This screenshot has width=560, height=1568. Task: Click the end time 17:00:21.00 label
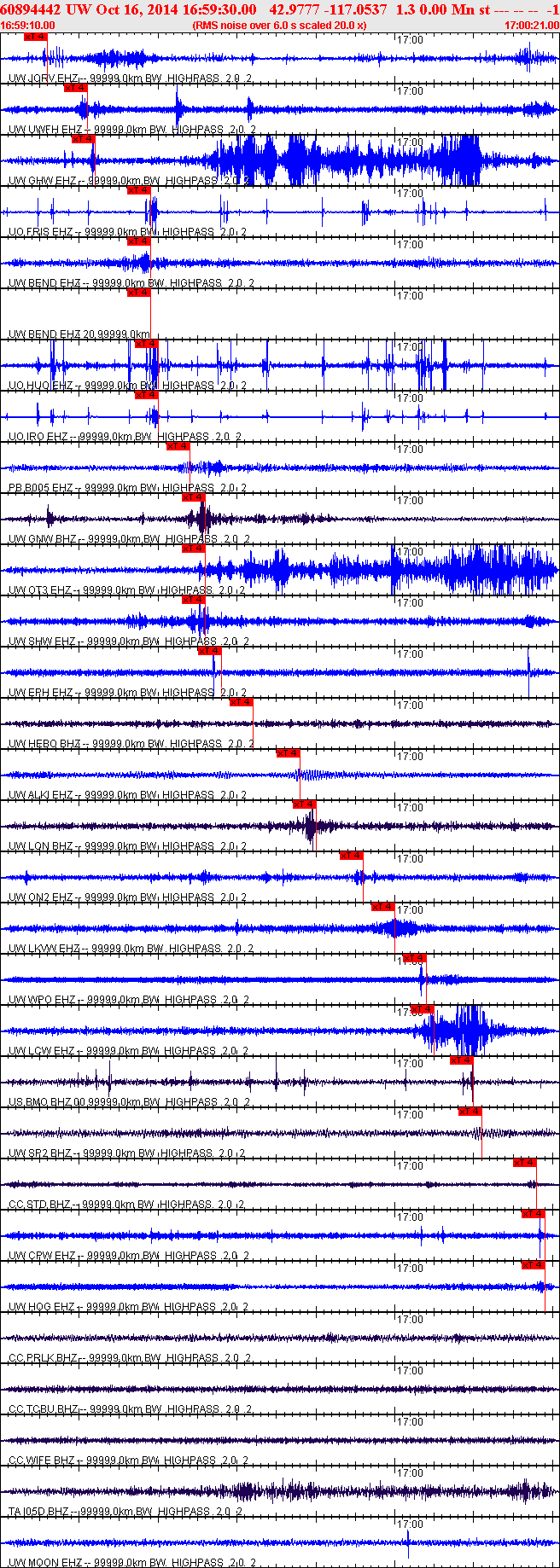click(532, 26)
